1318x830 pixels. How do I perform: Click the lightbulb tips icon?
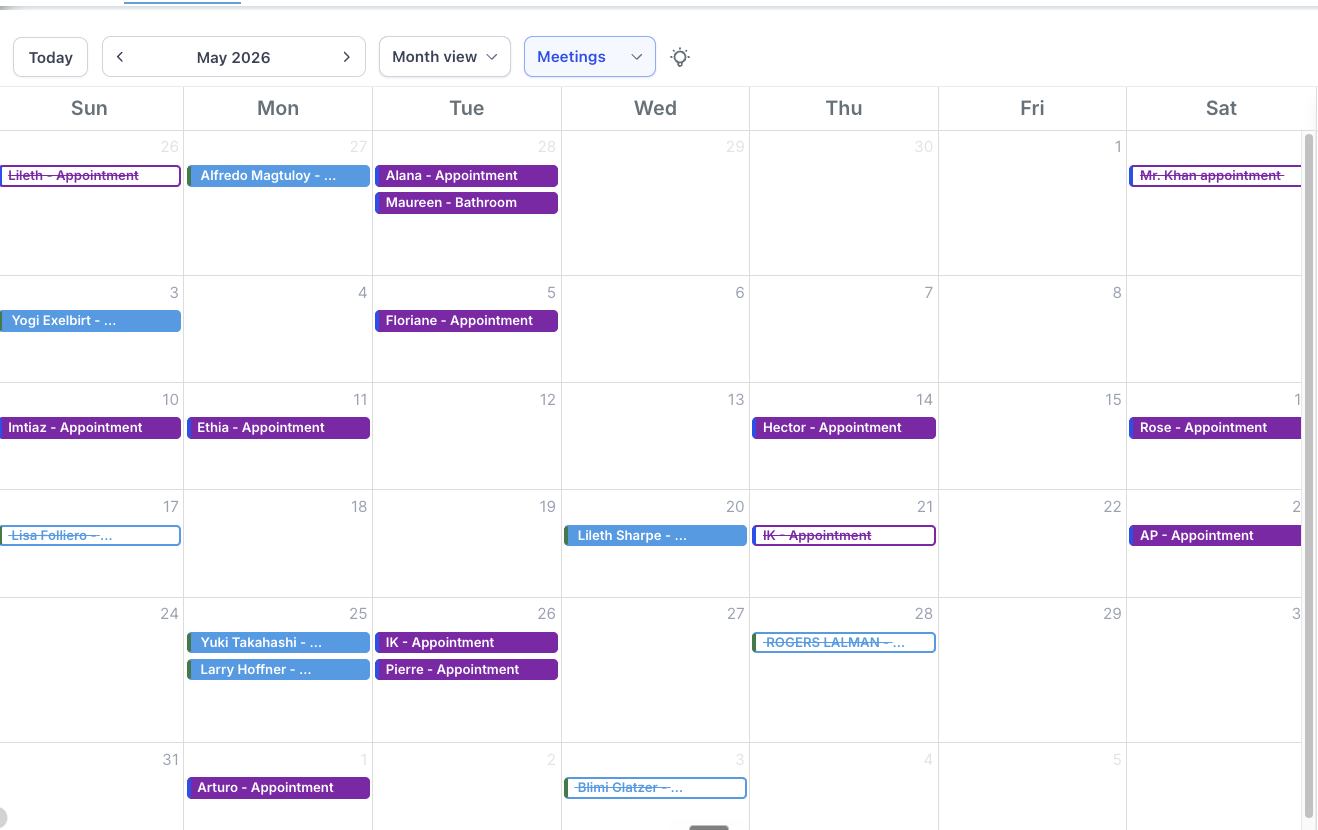pos(680,57)
